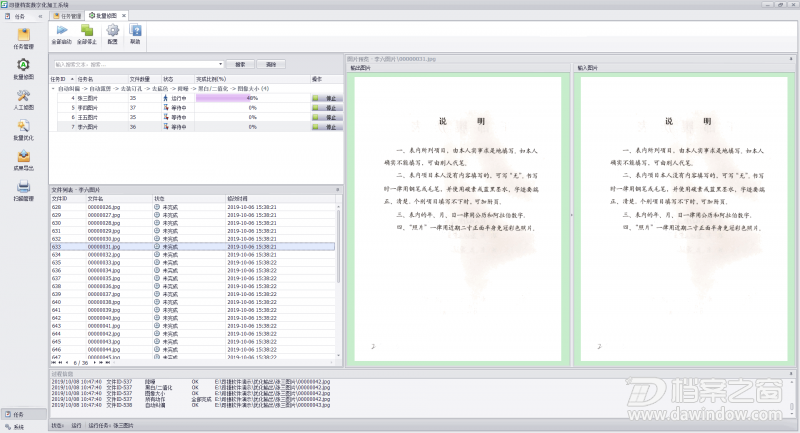
Task: Sort by 文件数量 column header
Action: (144, 79)
